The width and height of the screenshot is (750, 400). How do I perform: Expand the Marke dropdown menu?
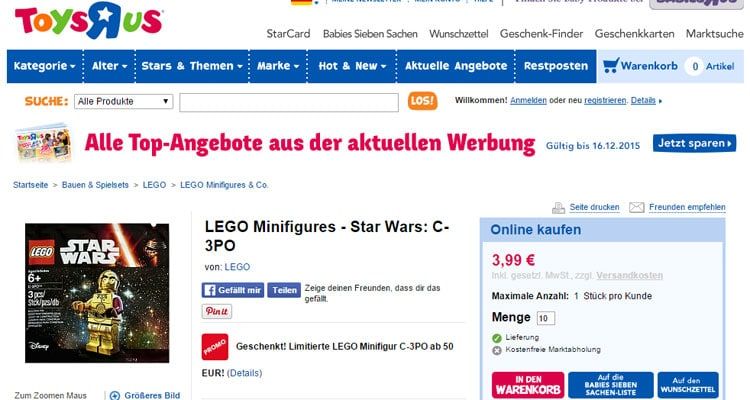coord(278,66)
